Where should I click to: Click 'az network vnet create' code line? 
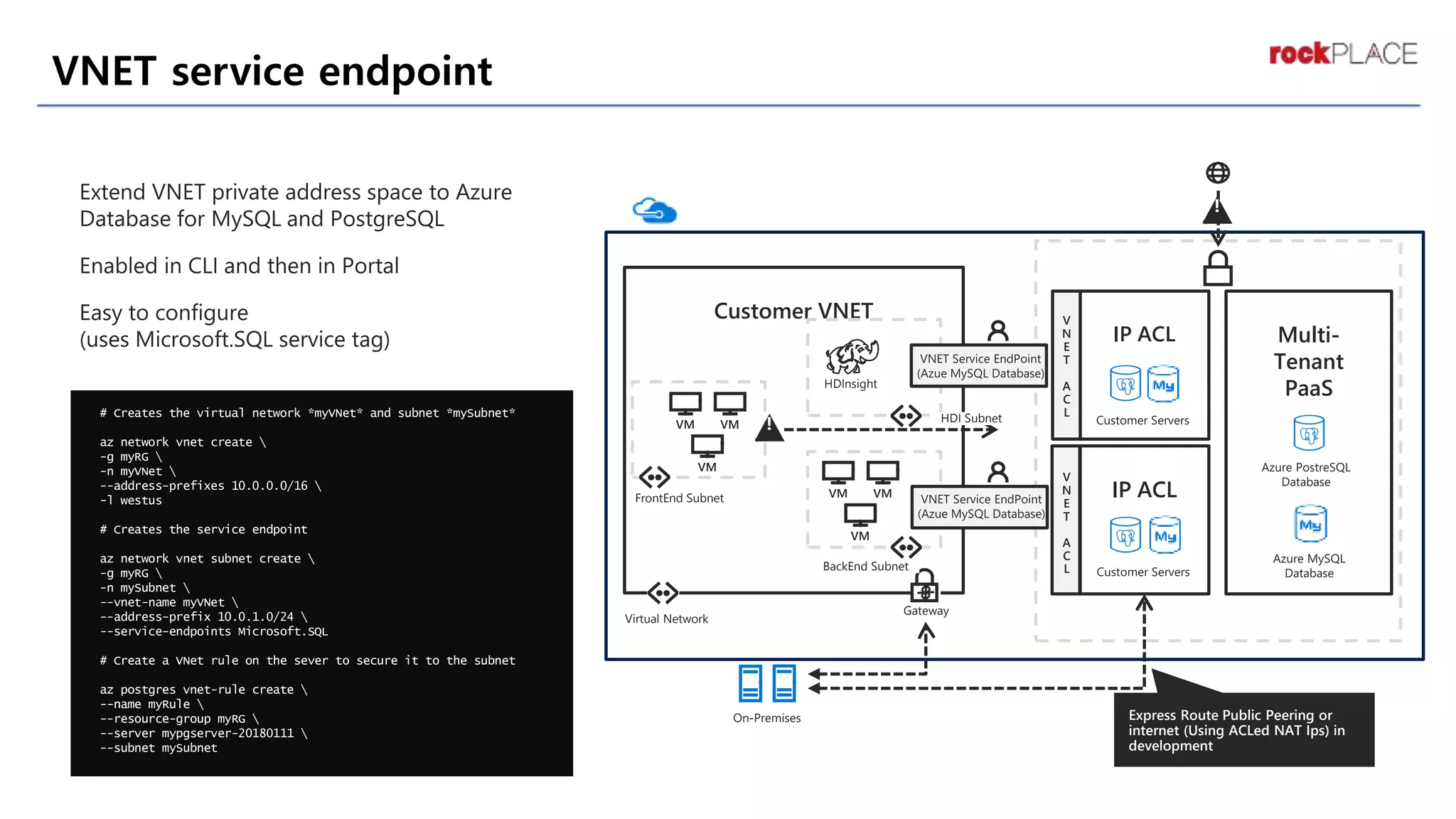[x=183, y=442]
